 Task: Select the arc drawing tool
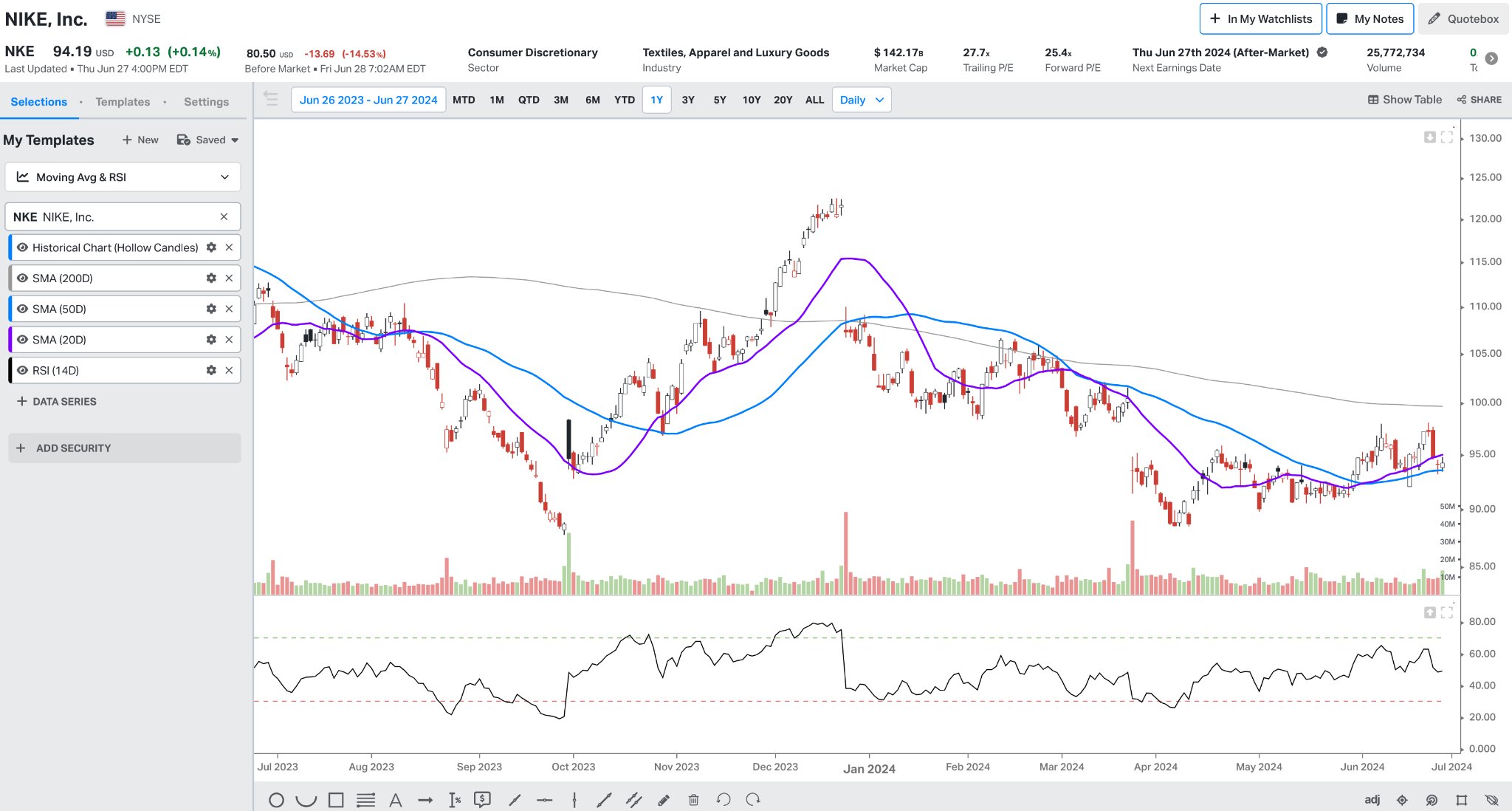click(306, 800)
